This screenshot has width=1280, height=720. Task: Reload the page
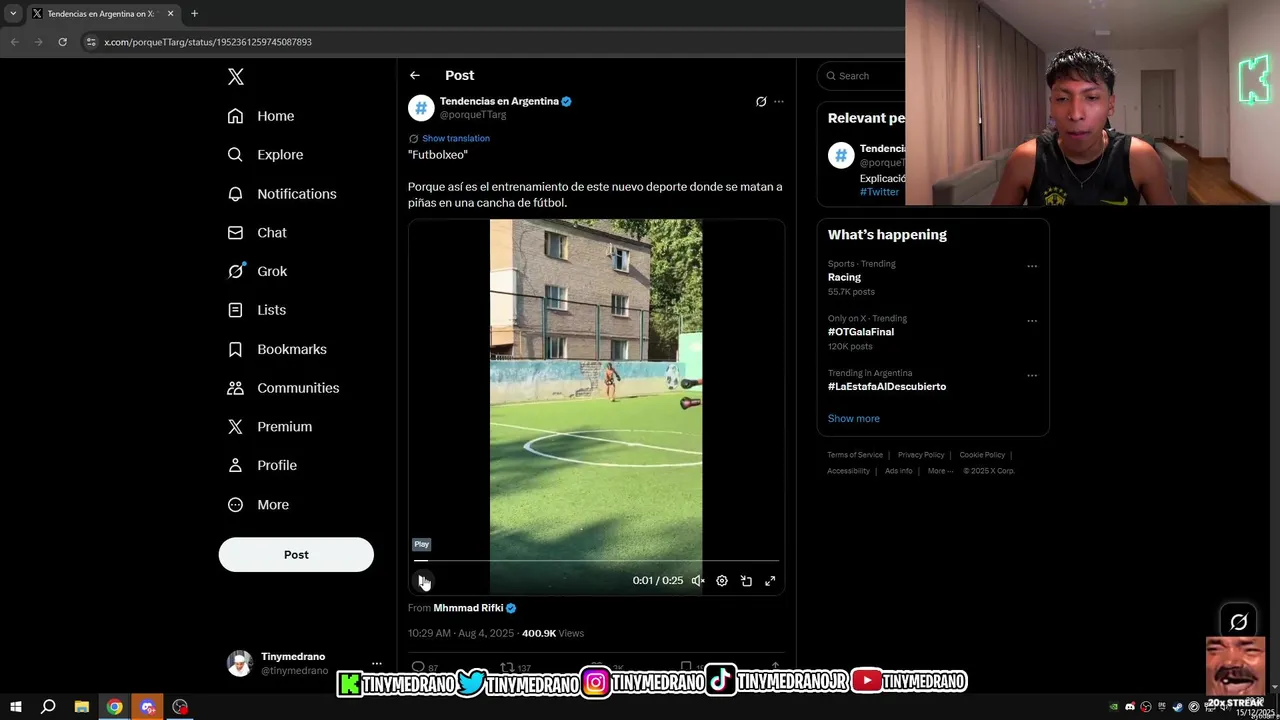(x=62, y=42)
